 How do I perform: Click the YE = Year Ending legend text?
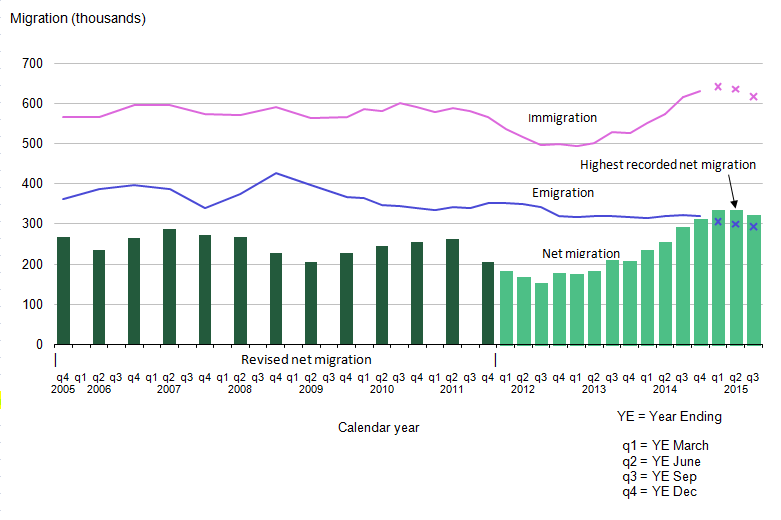669,416
